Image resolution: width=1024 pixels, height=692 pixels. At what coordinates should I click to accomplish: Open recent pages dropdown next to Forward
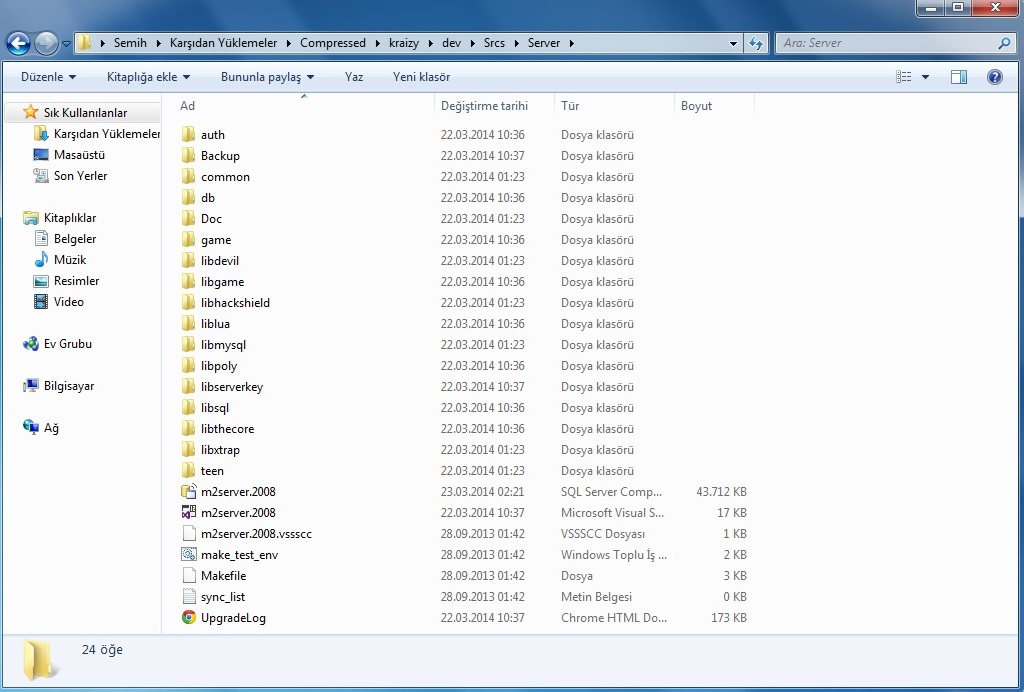pyautogui.click(x=66, y=44)
